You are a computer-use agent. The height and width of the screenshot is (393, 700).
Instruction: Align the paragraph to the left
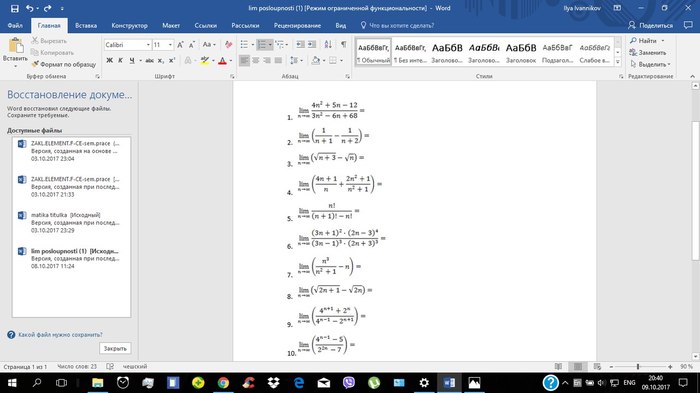[x=244, y=60]
